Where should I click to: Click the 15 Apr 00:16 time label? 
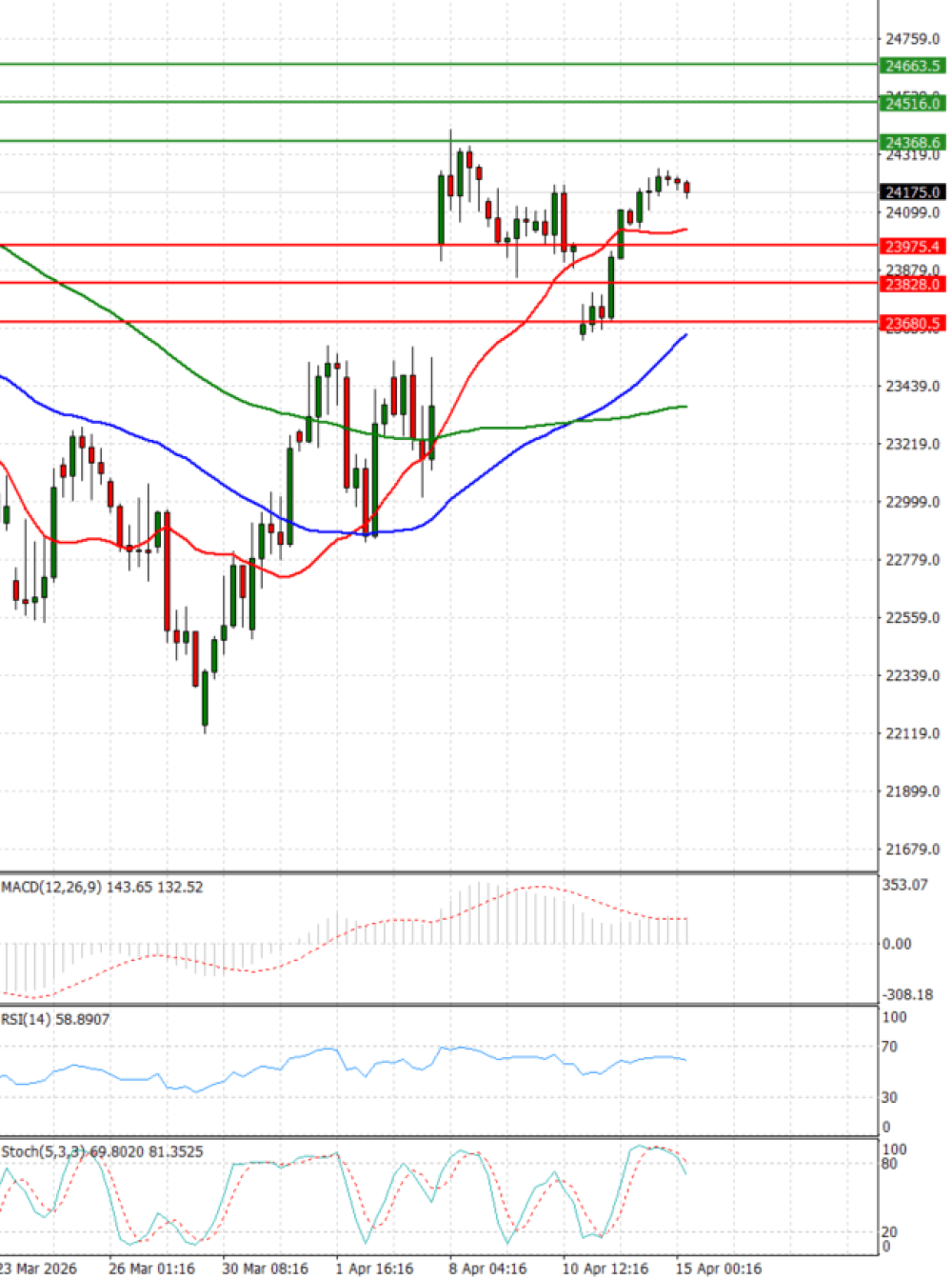(719, 1268)
